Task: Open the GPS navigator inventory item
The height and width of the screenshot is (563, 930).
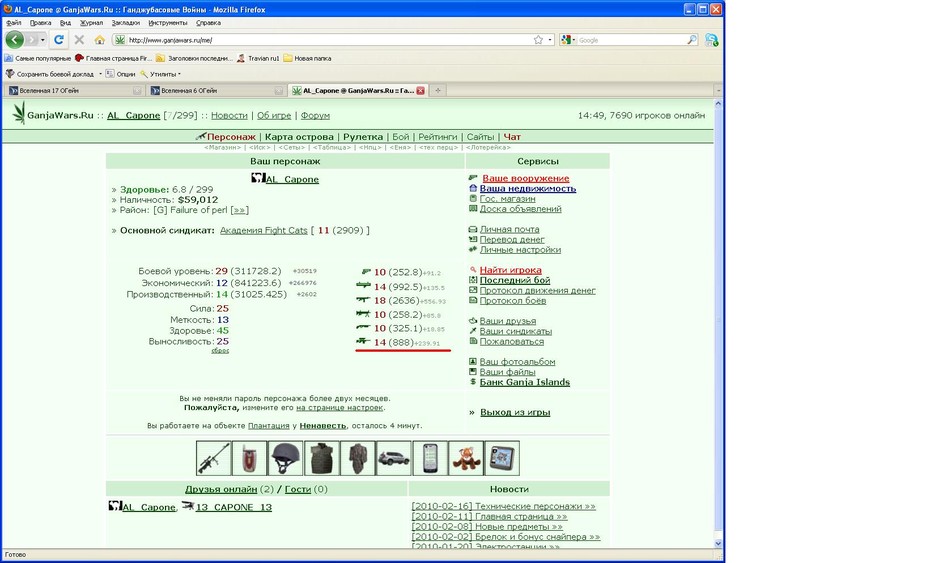Action: coord(502,458)
